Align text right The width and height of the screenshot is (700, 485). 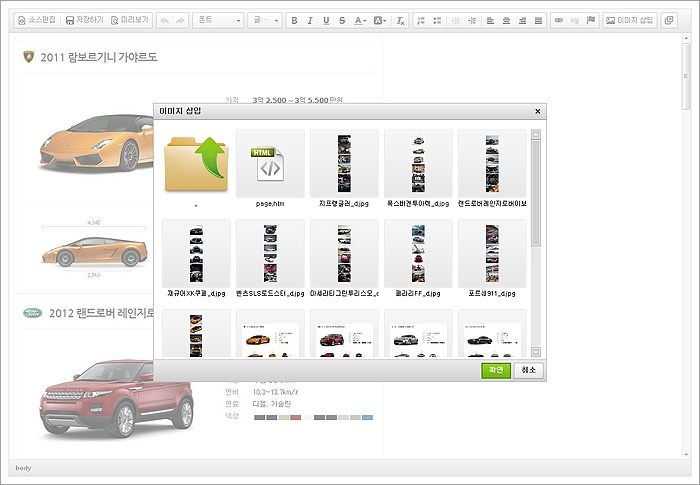point(522,21)
